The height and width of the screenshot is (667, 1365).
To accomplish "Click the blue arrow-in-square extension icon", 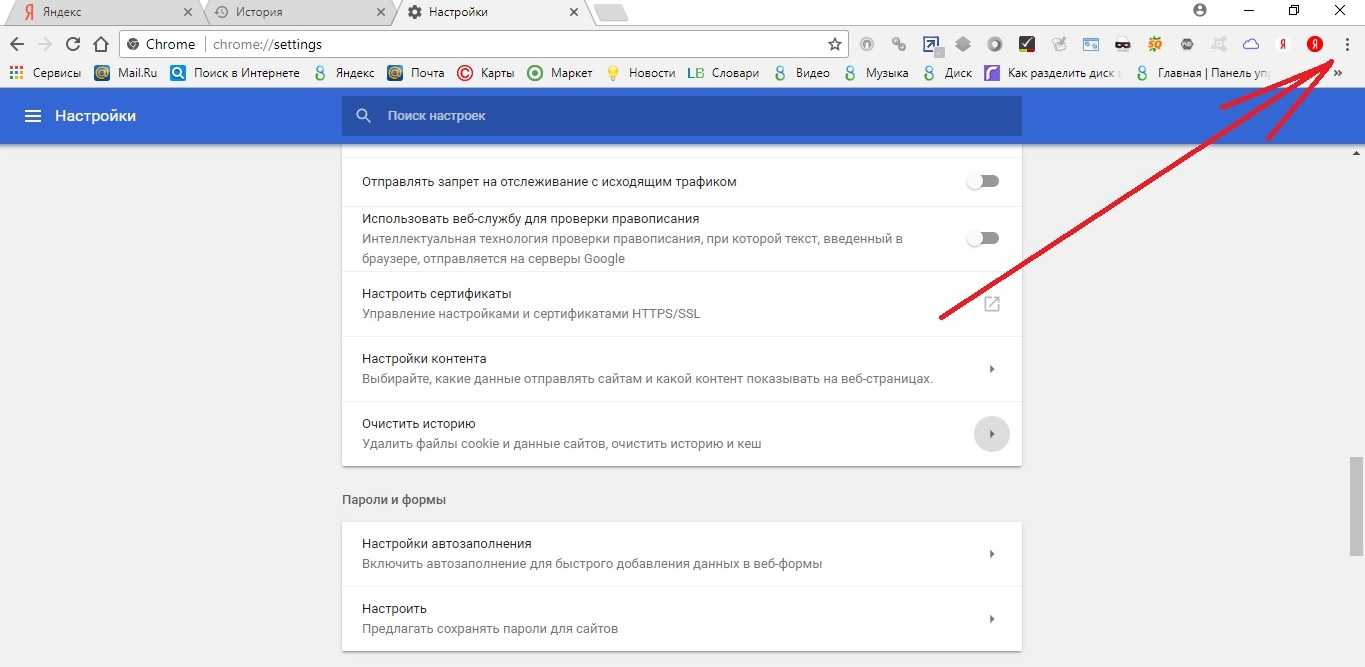I will click(931, 44).
